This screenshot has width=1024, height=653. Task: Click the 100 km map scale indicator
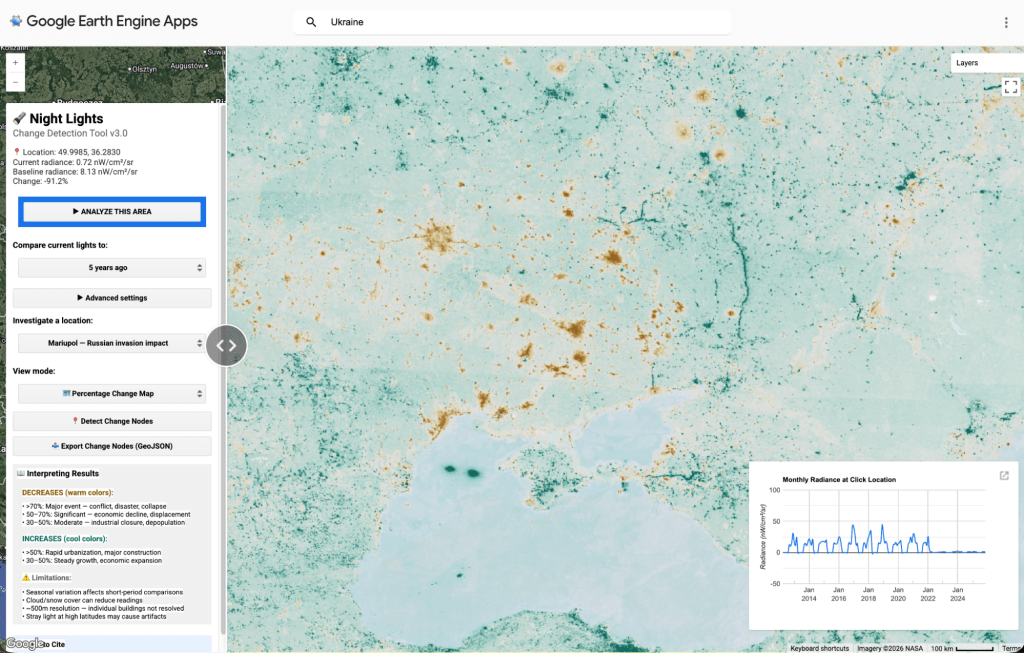[x=962, y=648]
